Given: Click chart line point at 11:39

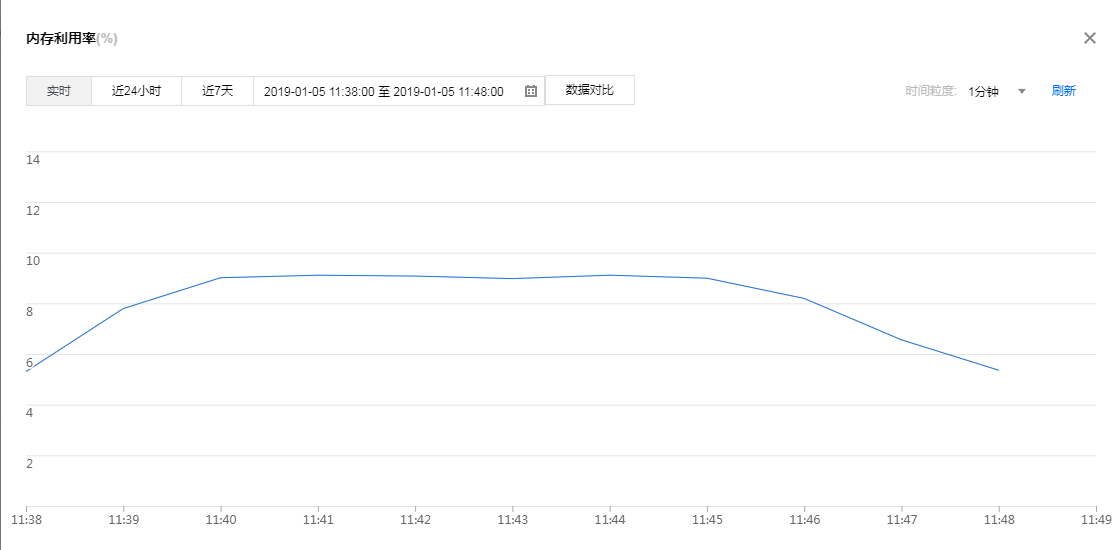Looking at the screenshot, I should [123, 308].
